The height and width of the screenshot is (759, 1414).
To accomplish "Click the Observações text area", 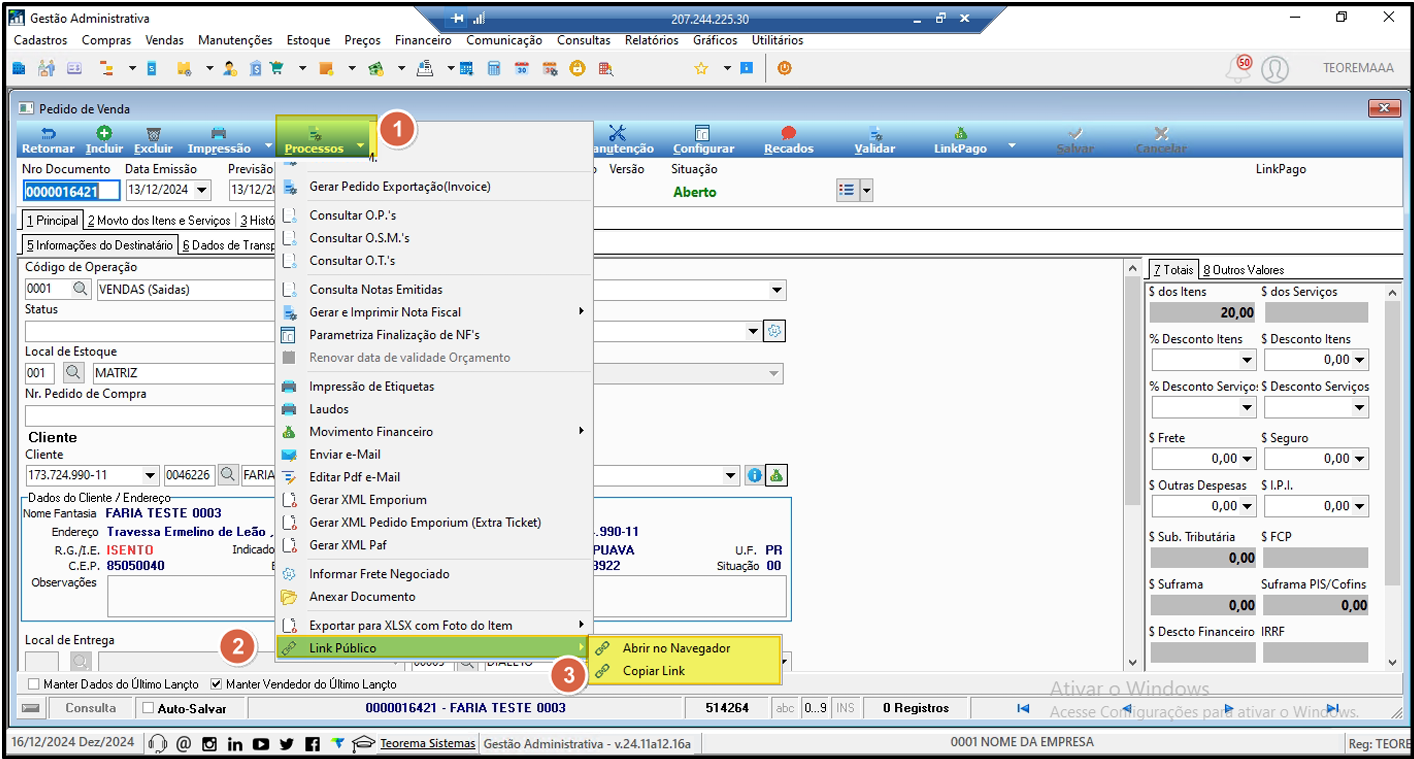I will pyautogui.click(x=446, y=596).
